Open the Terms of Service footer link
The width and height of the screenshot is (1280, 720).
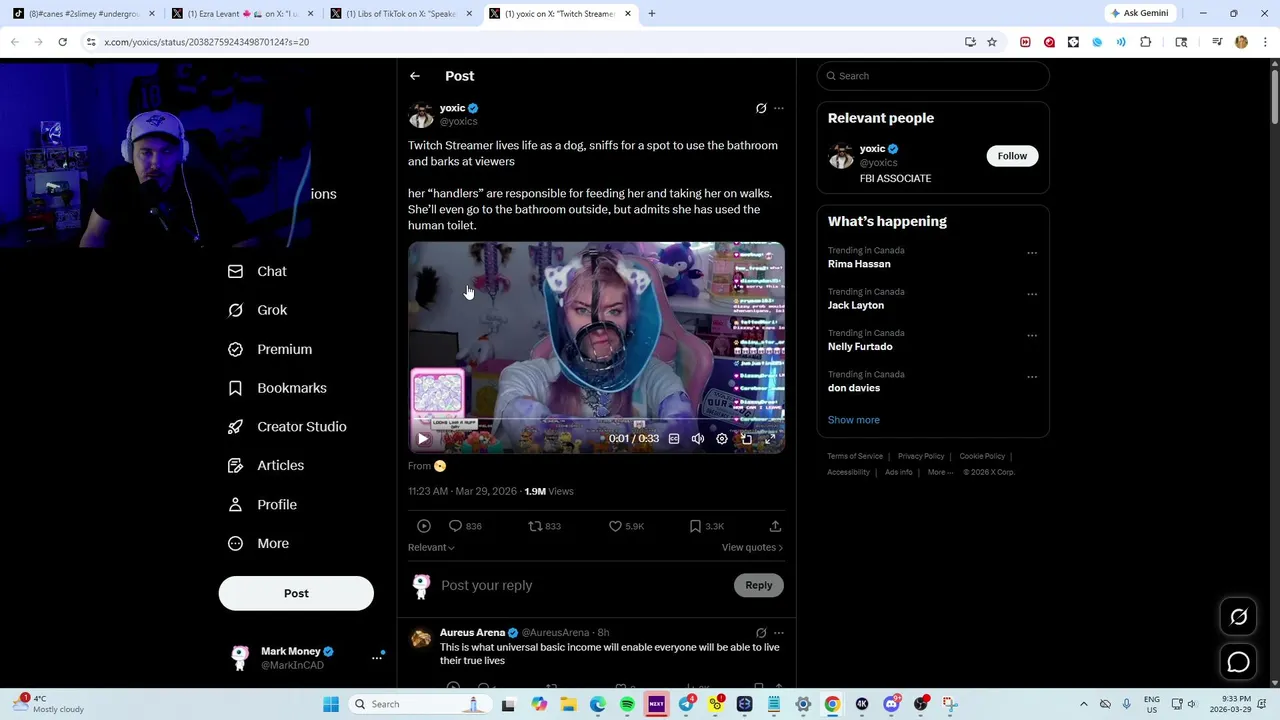coord(855,456)
